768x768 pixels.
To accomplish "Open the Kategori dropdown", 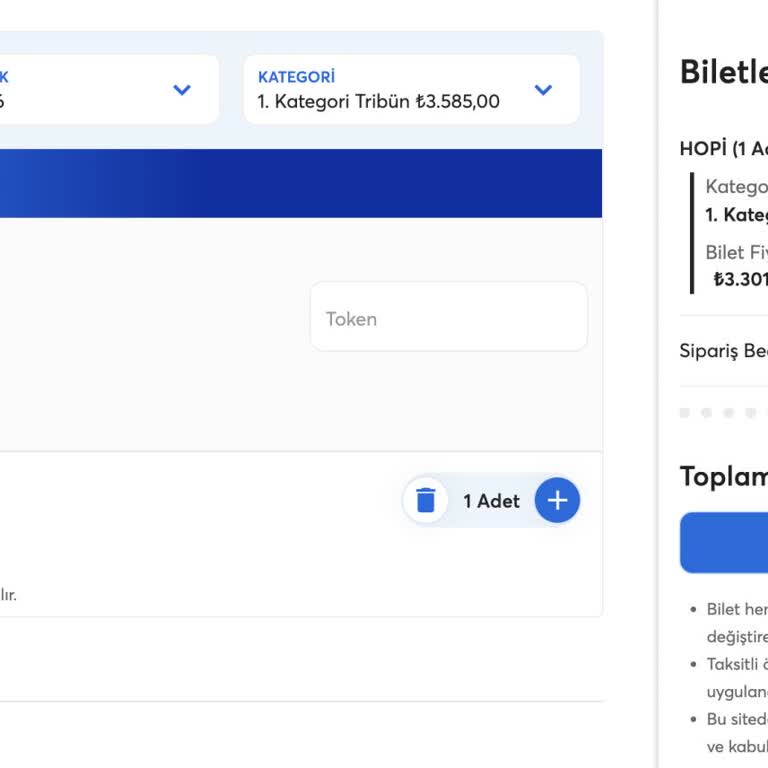I will (411, 89).
